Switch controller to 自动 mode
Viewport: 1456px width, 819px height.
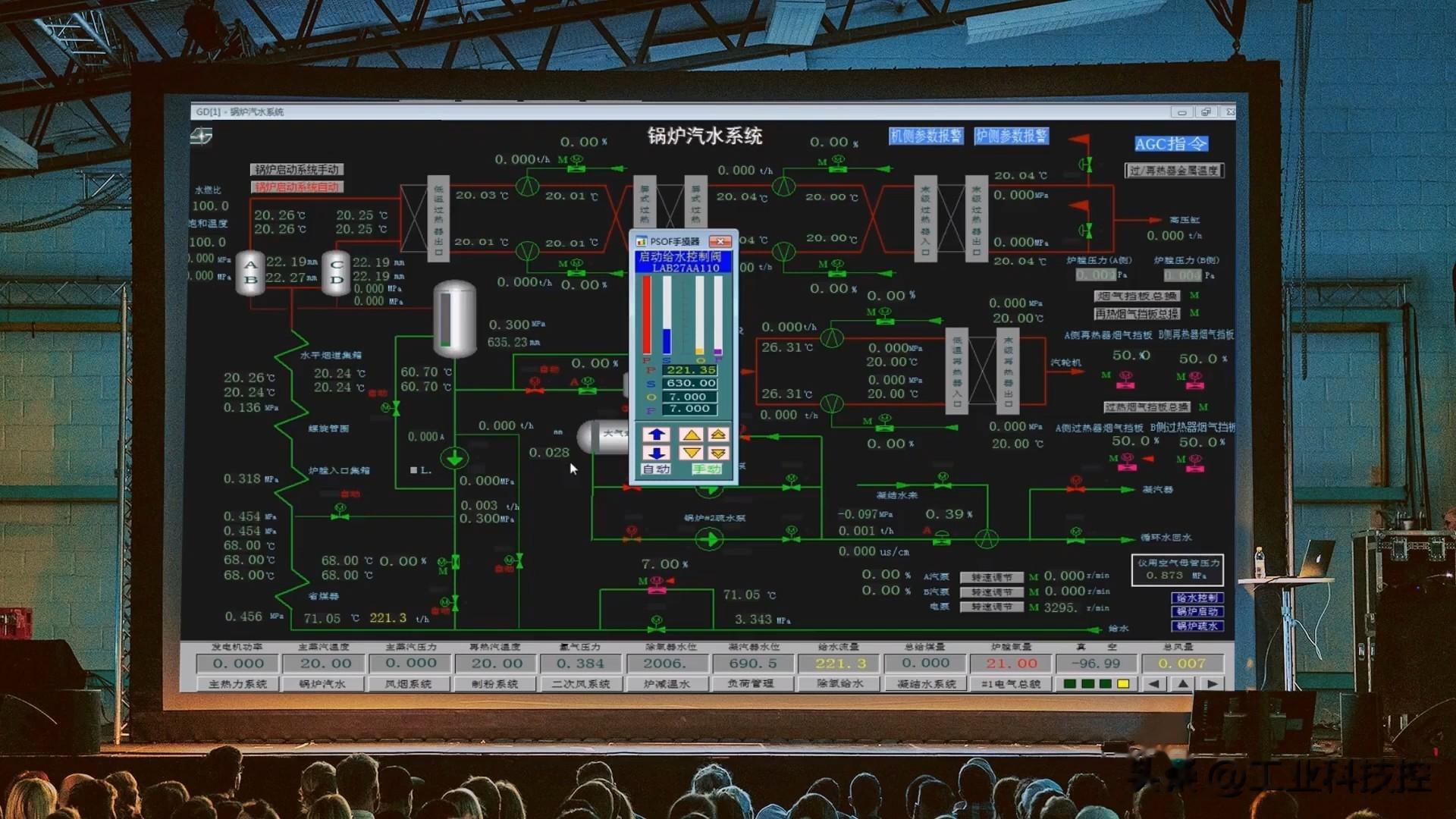(657, 469)
